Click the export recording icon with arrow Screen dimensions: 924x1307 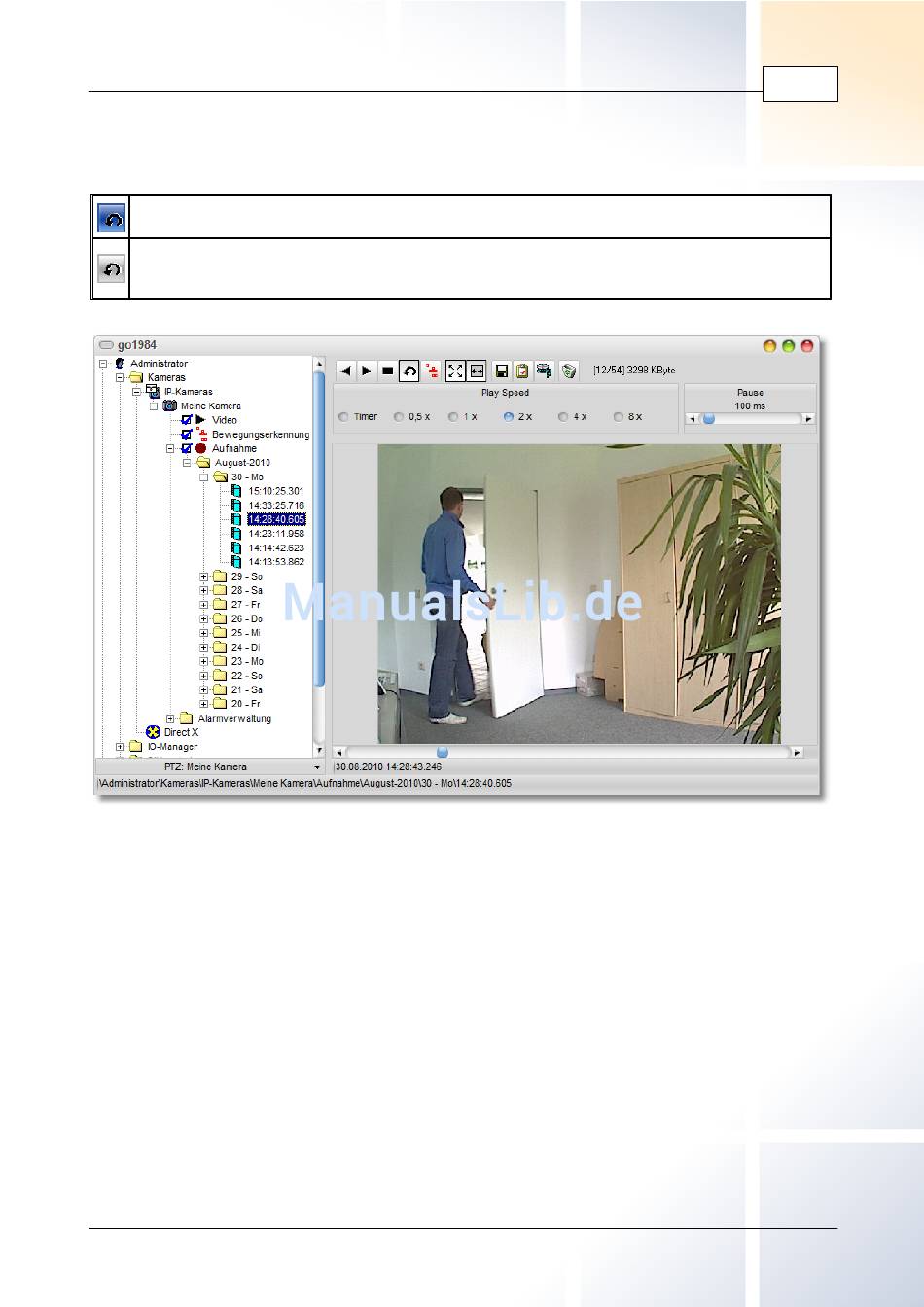[x=545, y=371]
